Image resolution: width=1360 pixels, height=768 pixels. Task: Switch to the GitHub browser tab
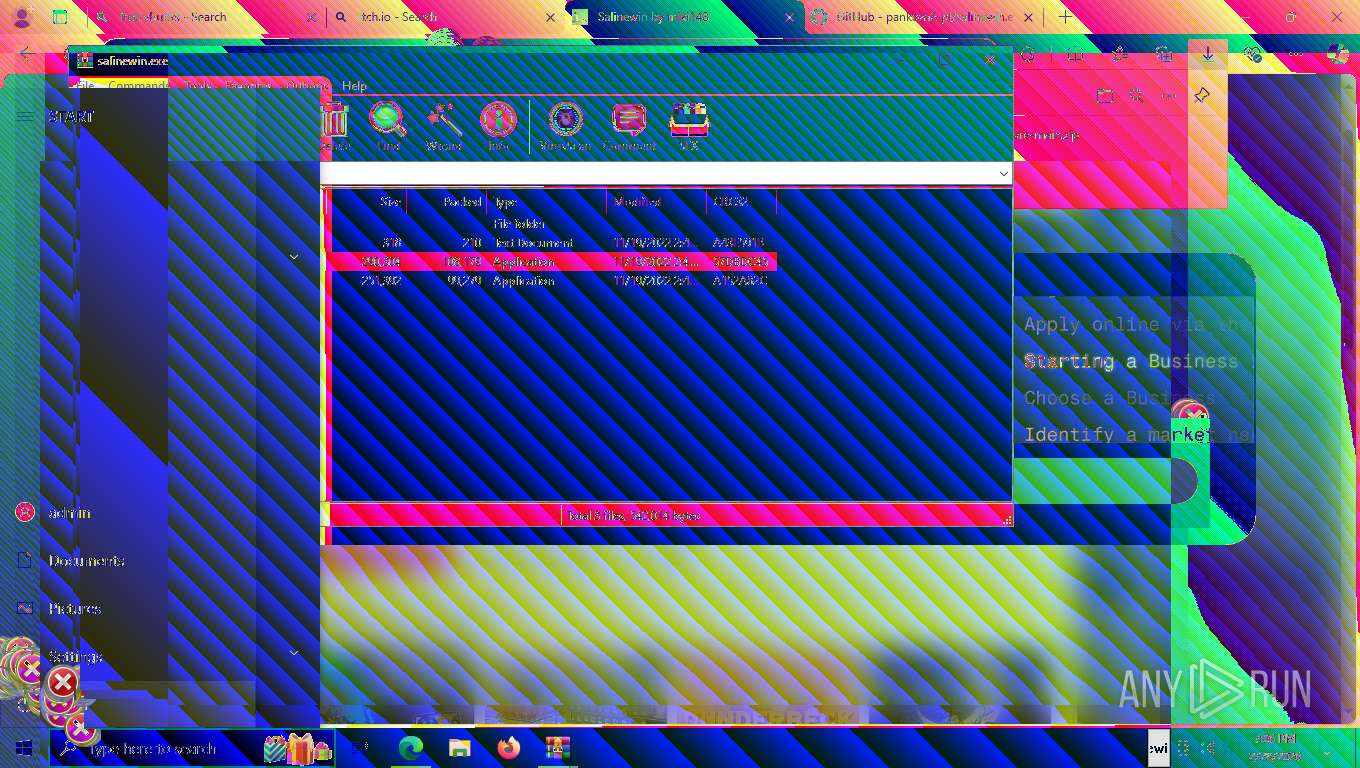(923, 17)
